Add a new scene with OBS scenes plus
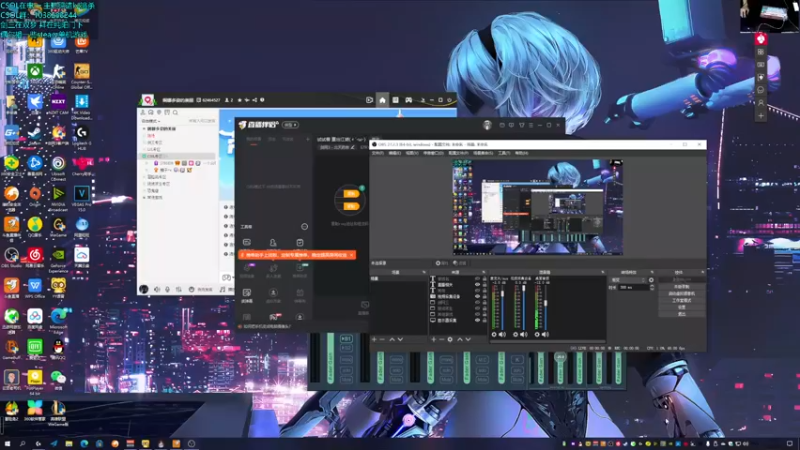This screenshot has width=800, height=450. click(374, 339)
